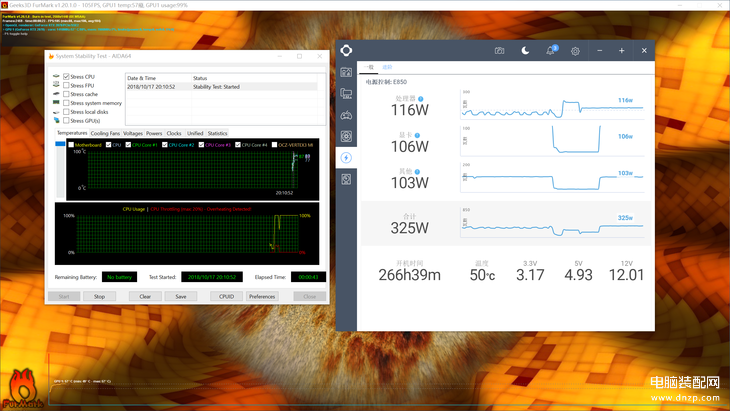Enable the Stress FPU checkbox
The image size is (730, 411).
(x=66, y=85)
